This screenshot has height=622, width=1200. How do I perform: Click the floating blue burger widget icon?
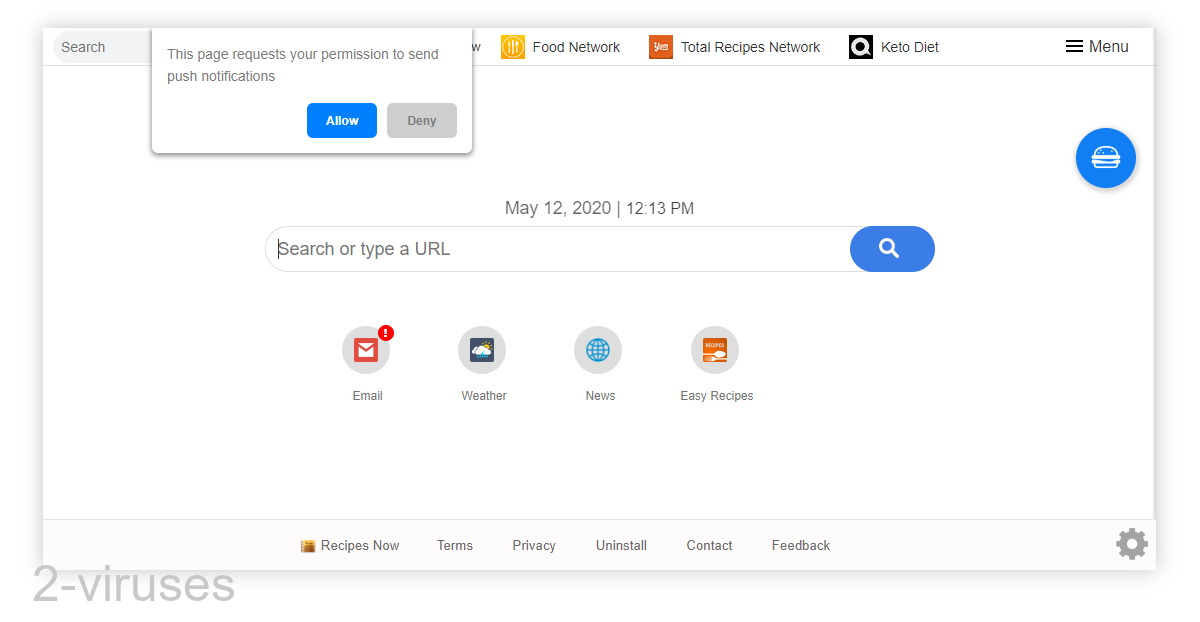point(1105,158)
